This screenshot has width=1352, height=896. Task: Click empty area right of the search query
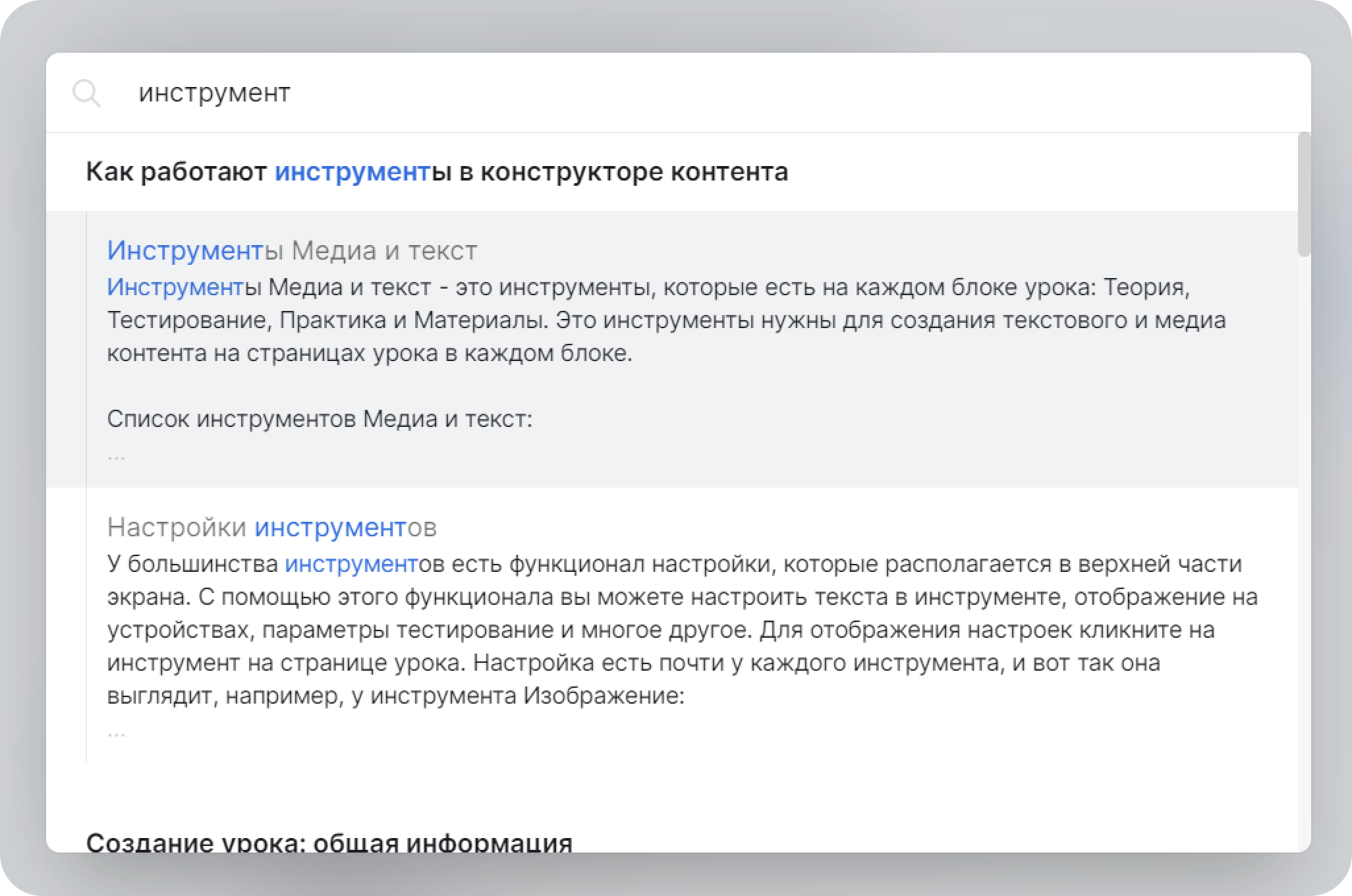point(791,93)
